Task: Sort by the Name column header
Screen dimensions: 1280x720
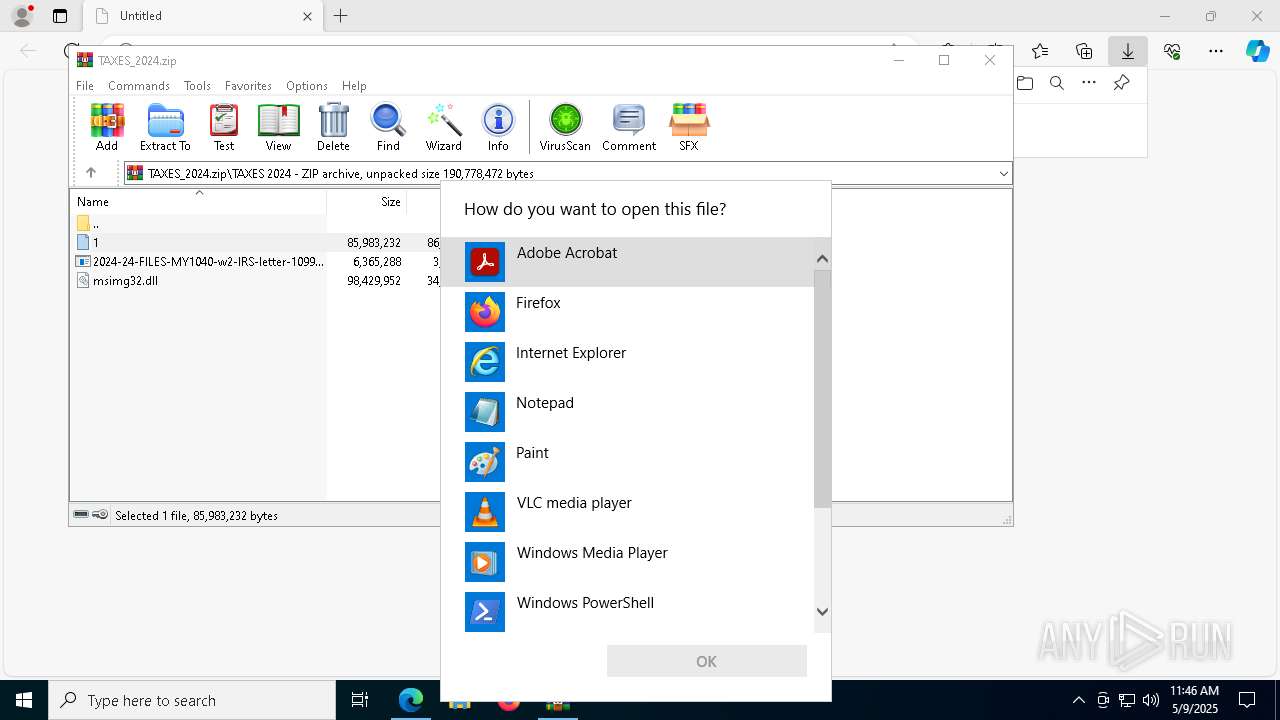Action: click(199, 201)
